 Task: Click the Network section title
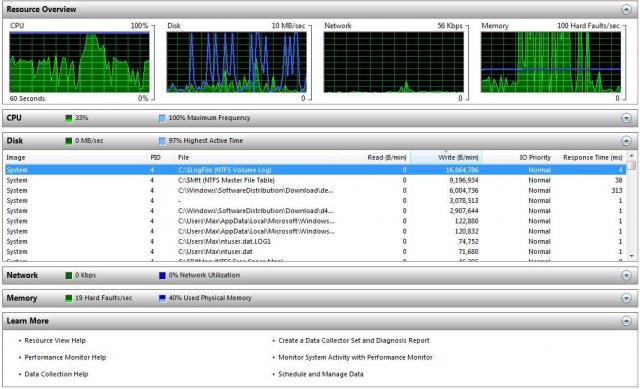(22, 276)
